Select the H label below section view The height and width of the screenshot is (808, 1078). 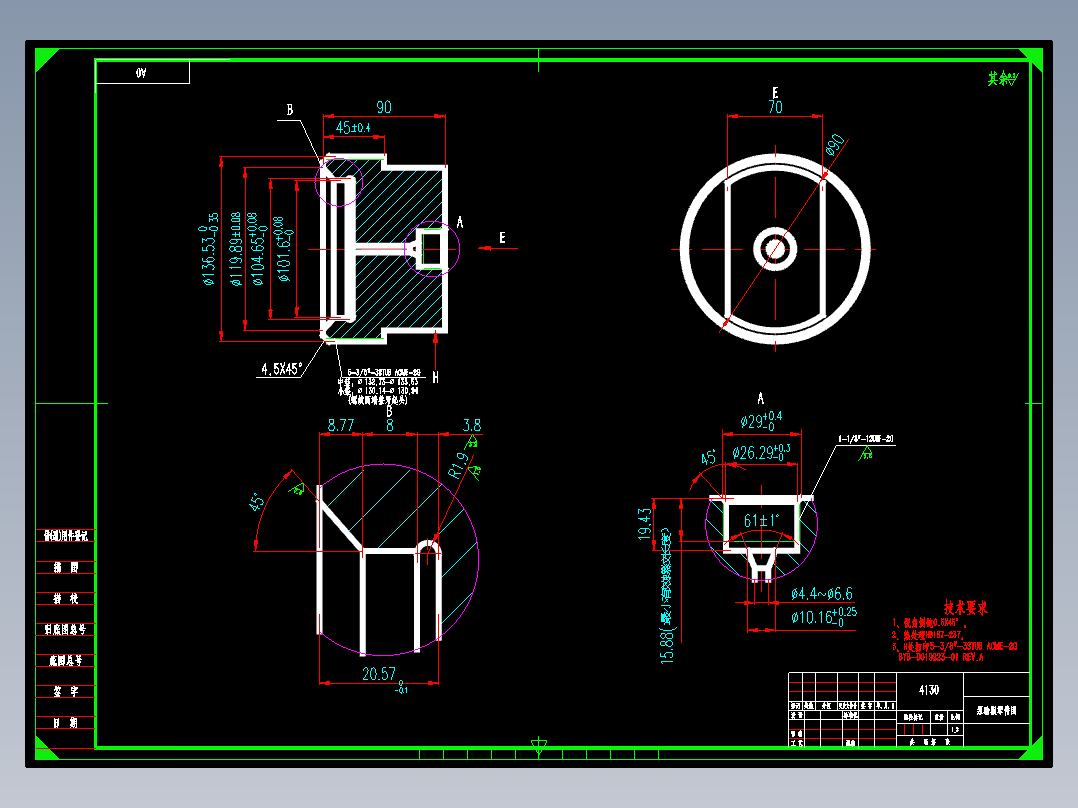point(435,377)
